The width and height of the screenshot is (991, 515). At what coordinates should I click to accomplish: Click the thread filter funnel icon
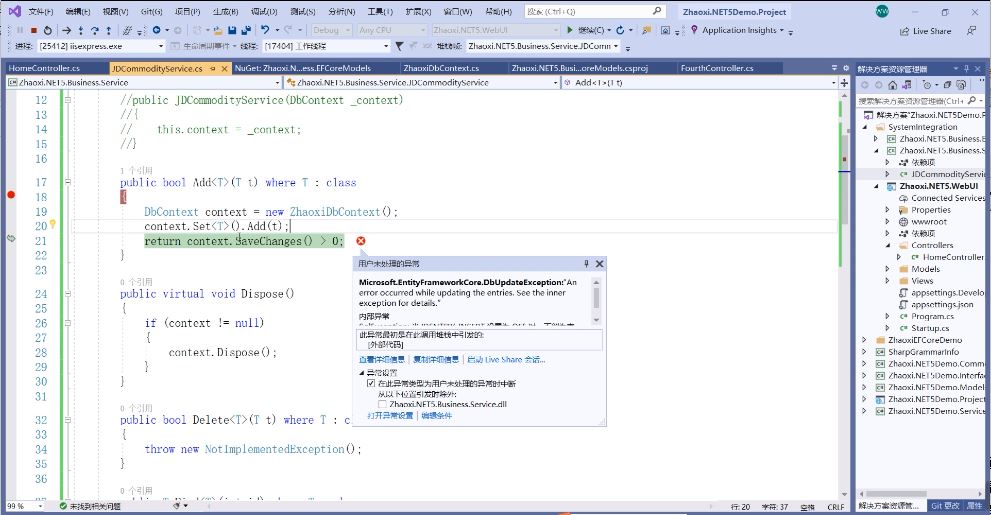pos(399,45)
